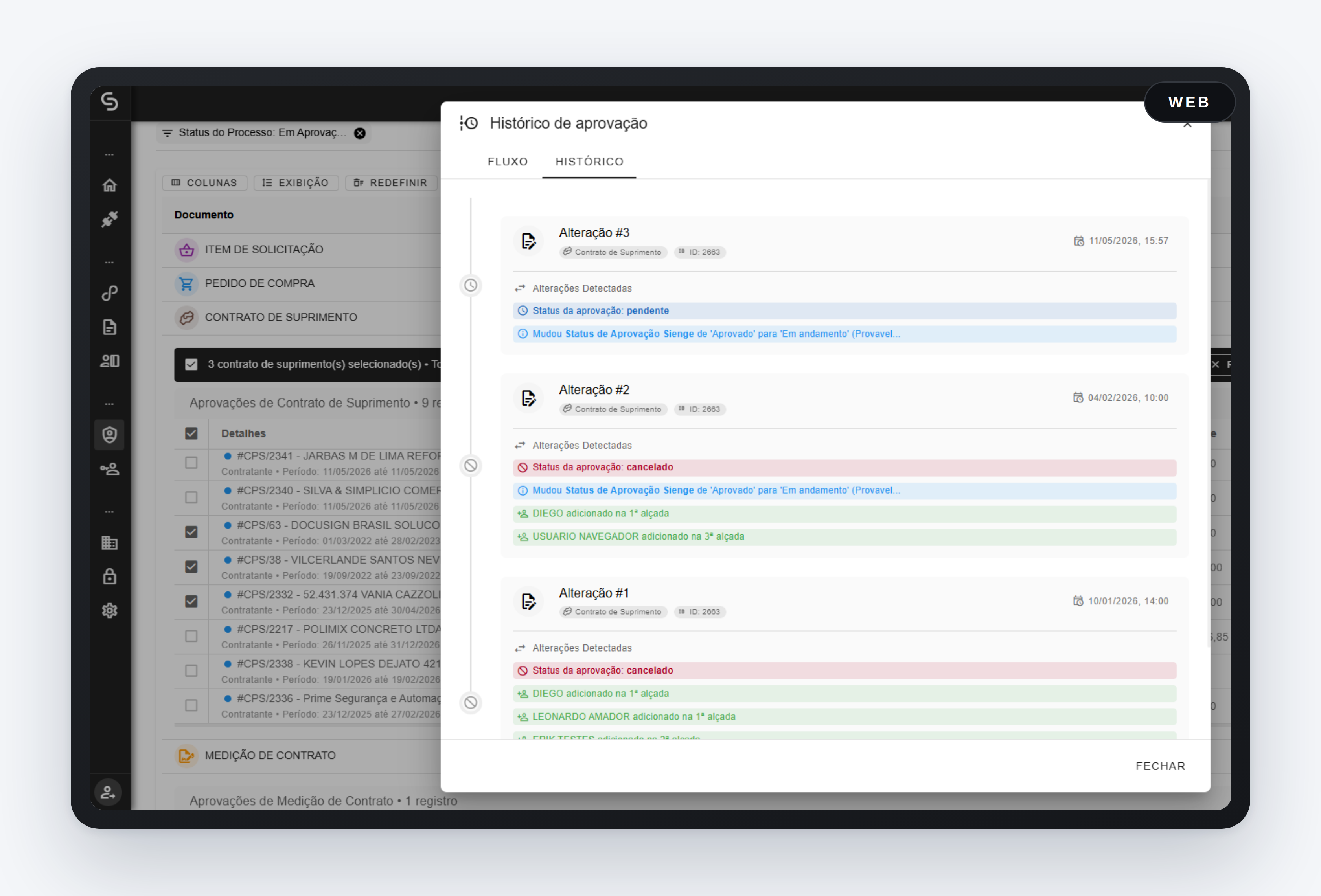
Task: Click the calendar icon next to 11/05/2026, 15:57
Action: click(x=1078, y=241)
